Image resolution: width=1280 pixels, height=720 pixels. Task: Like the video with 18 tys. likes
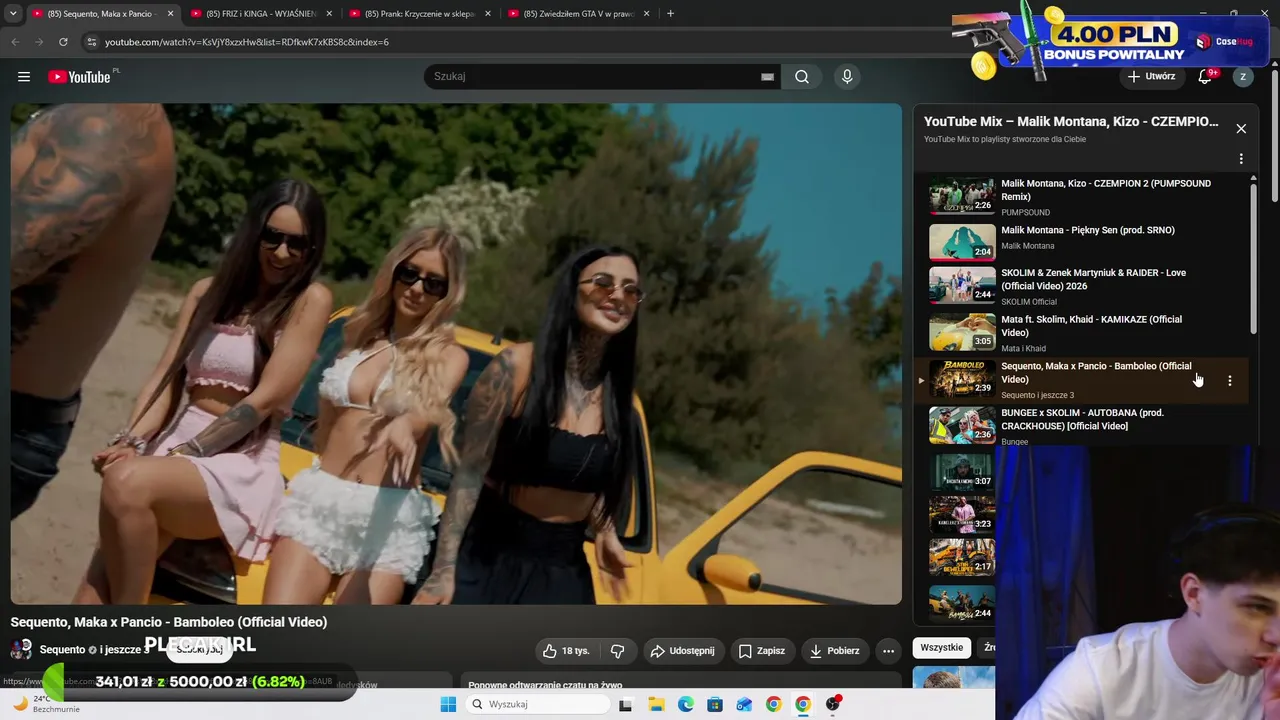566,651
